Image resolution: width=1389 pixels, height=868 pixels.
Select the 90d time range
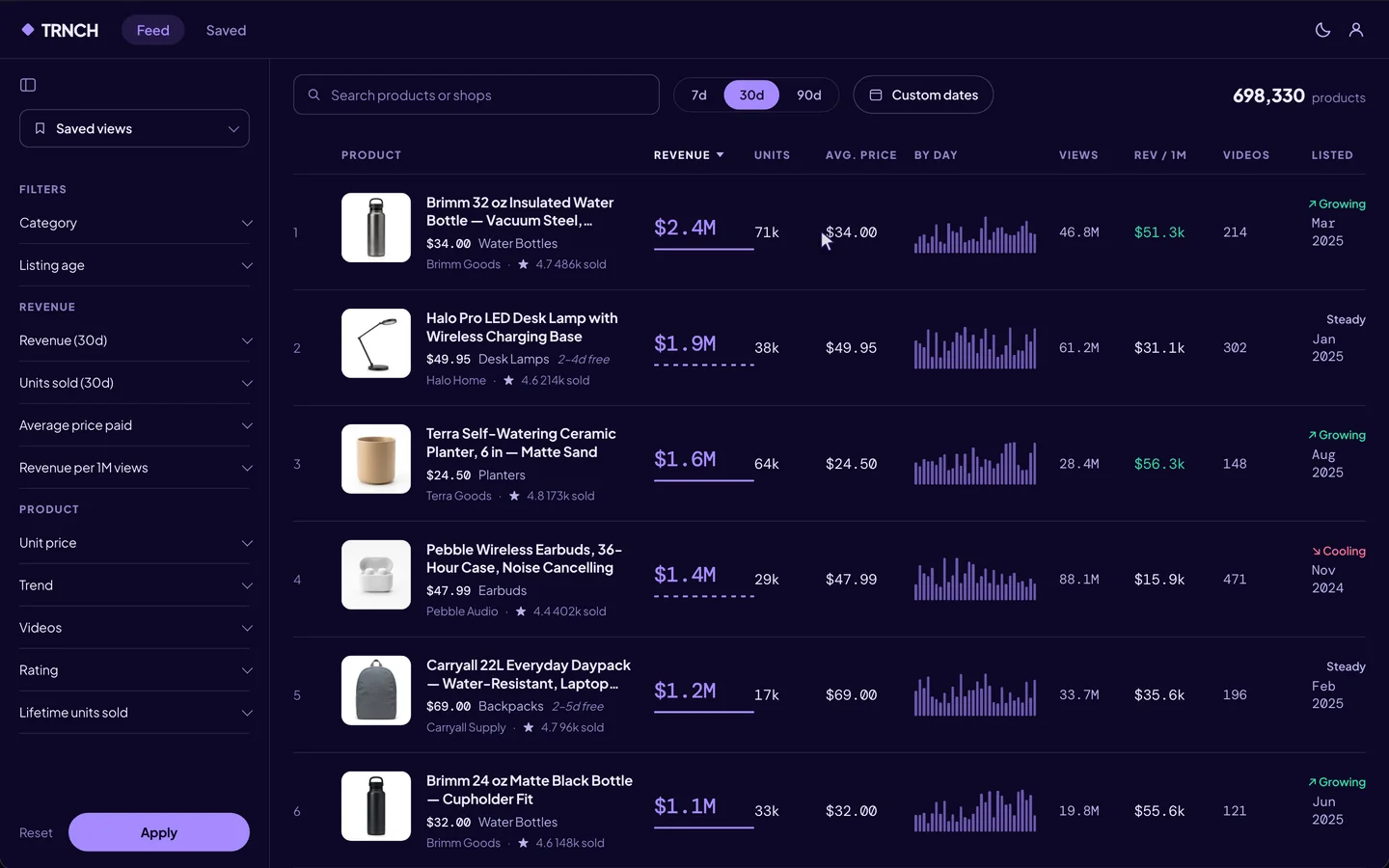809,95
